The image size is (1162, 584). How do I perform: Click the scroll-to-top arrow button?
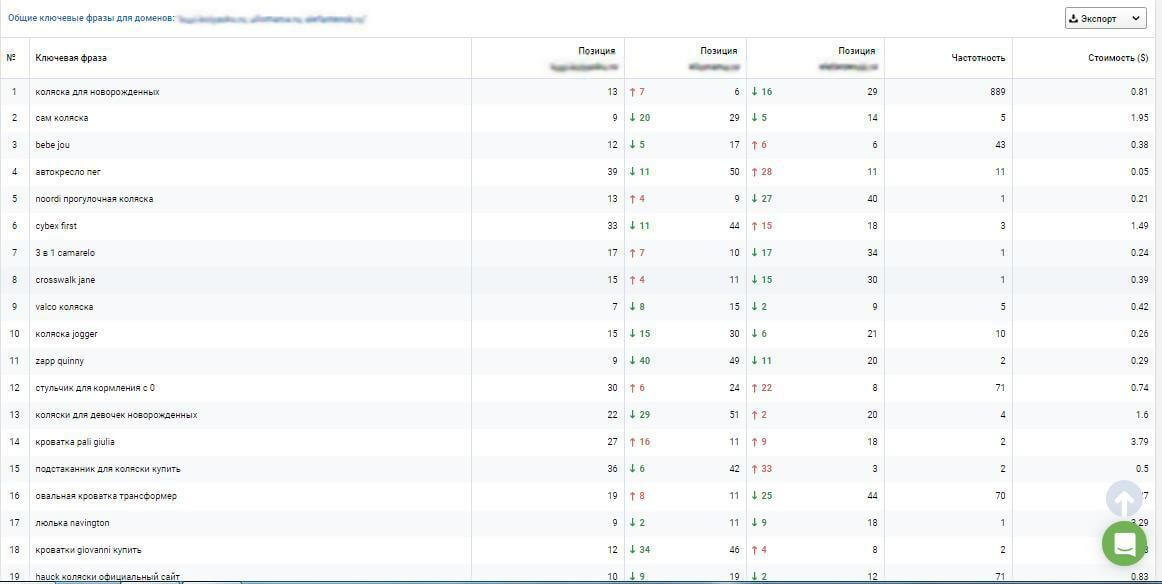coord(1123,500)
